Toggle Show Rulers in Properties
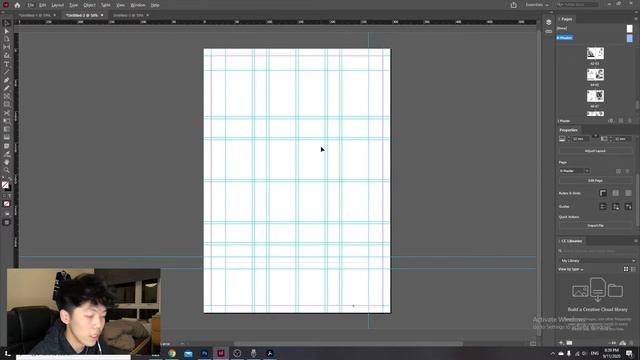640x360 pixels. click(603, 193)
